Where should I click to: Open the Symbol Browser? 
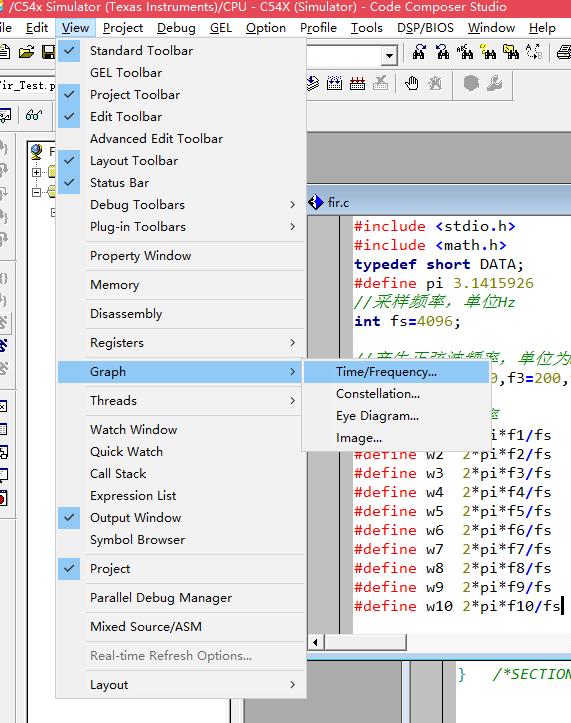(181, 540)
